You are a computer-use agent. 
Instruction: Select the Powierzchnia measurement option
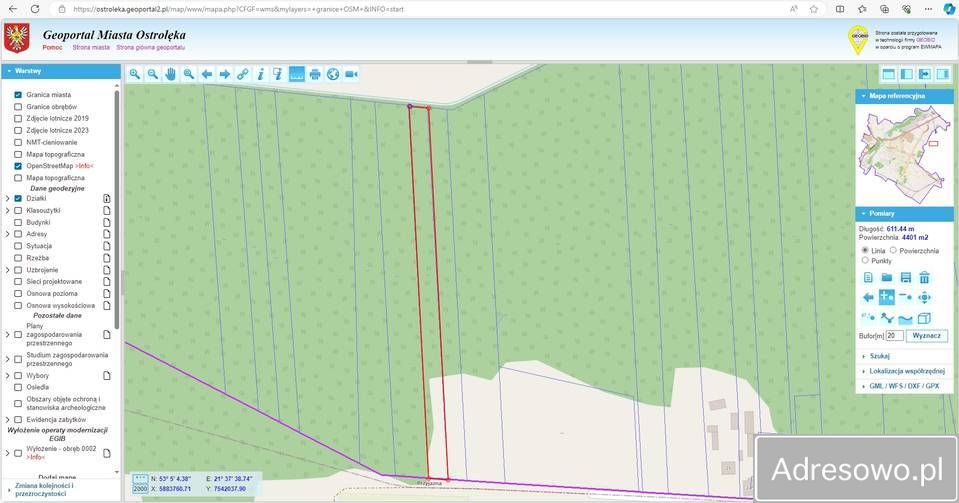tap(893, 250)
